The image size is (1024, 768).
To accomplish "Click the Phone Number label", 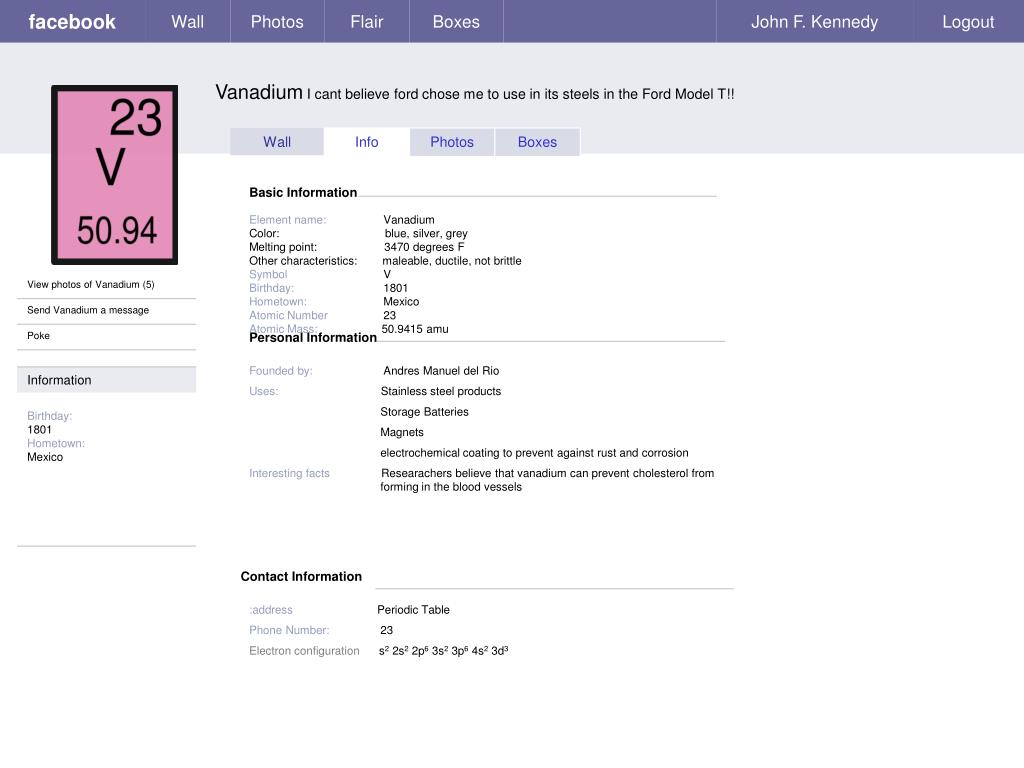I will (289, 630).
